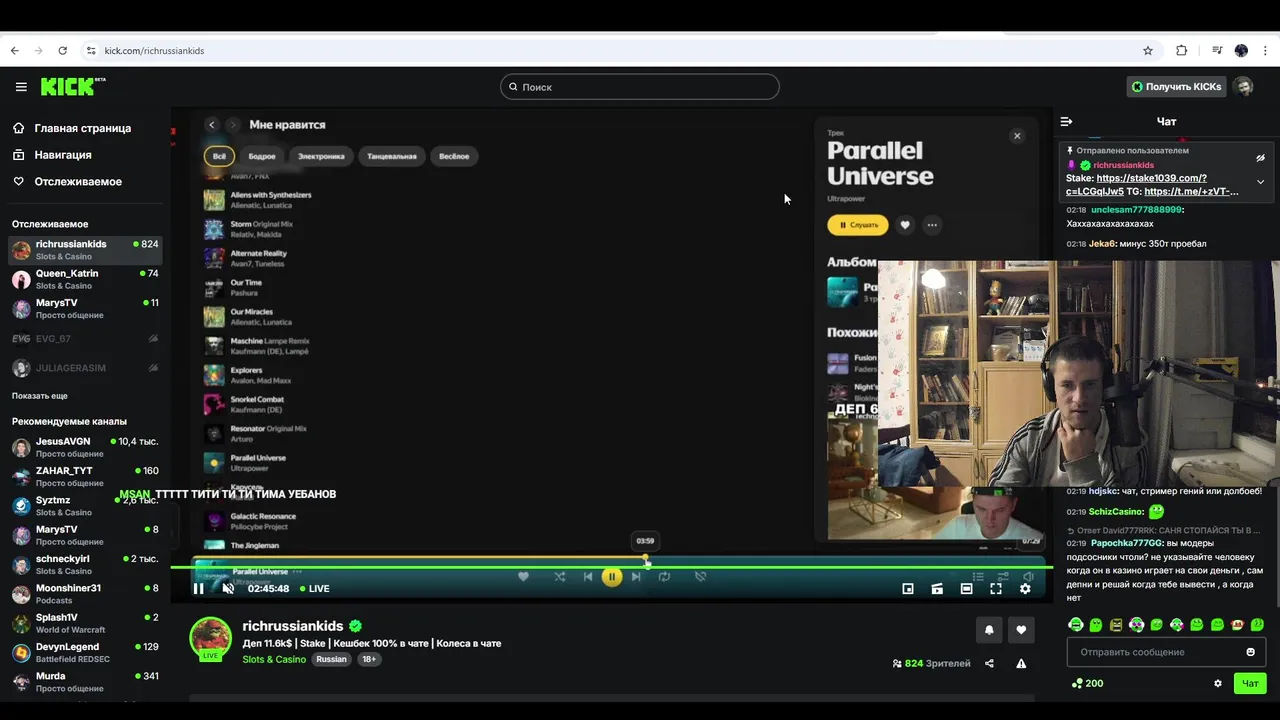Viewport: 1280px width, 720px height.
Task: Select the Электроника filter chip
Action: (x=321, y=156)
